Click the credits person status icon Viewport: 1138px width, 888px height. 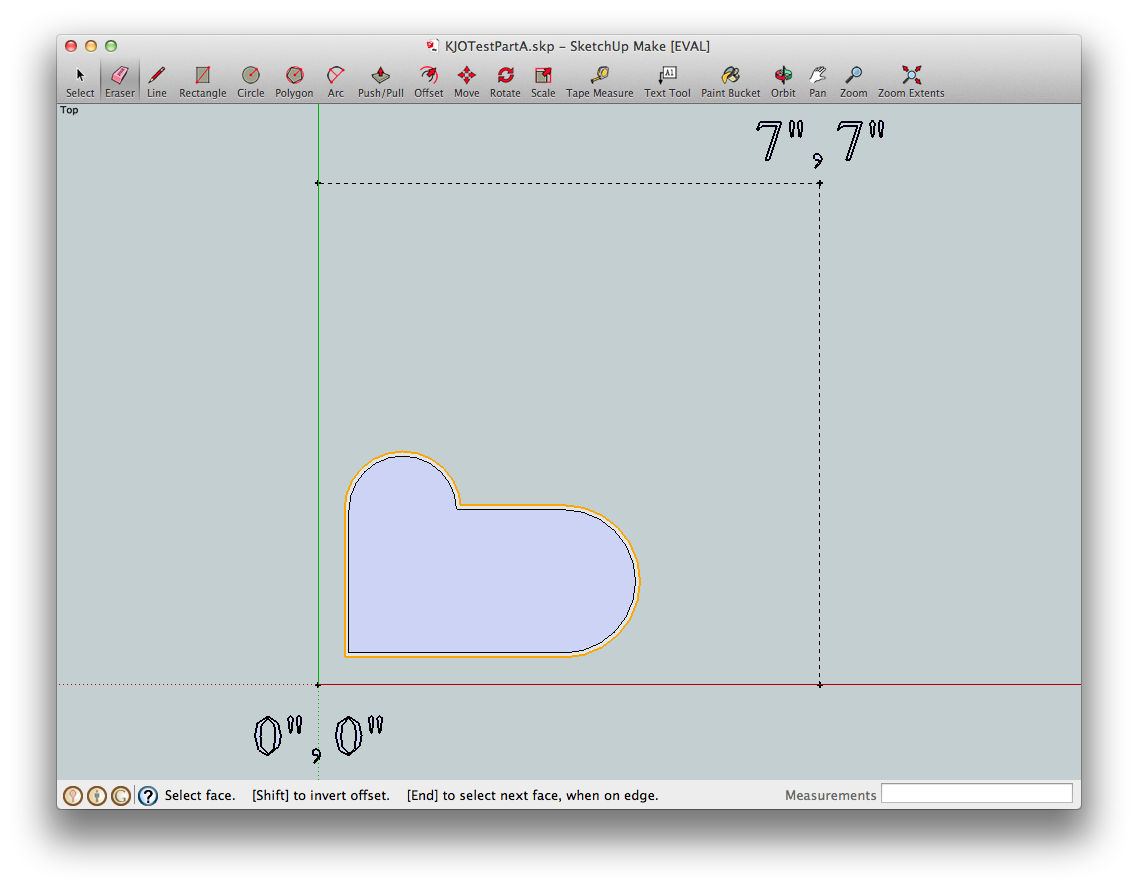pos(97,796)
